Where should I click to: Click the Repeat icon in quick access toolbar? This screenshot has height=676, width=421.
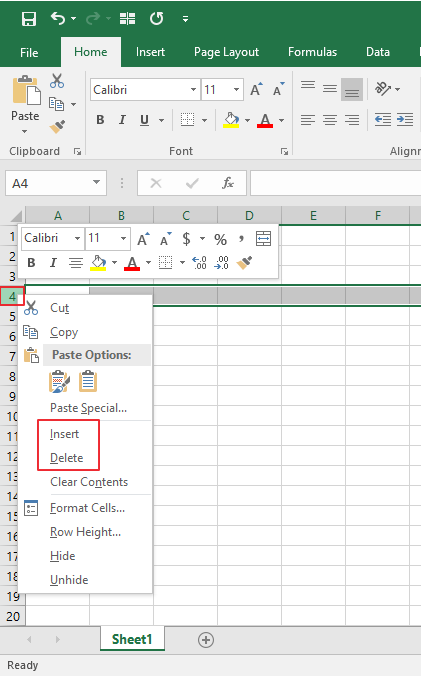coord(156,19)
